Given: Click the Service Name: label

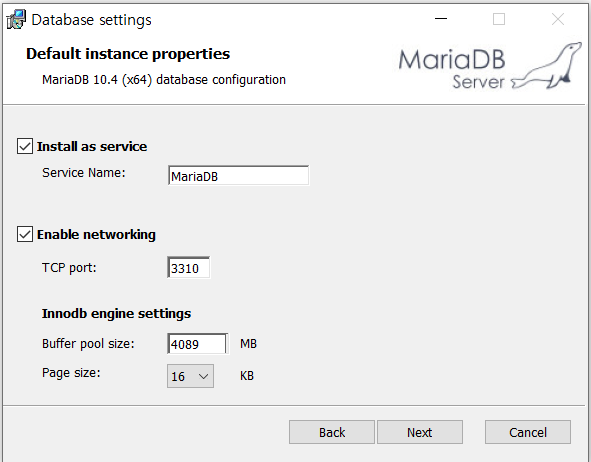Looking at the screenshot, I should tap(84, 173).
